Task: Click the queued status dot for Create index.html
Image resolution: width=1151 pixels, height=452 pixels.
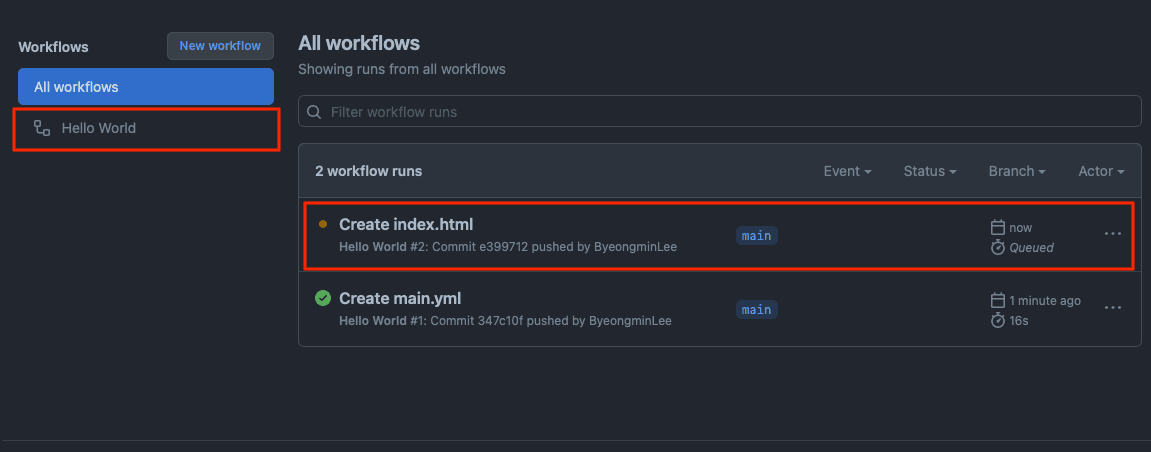Action: point(323,224)
